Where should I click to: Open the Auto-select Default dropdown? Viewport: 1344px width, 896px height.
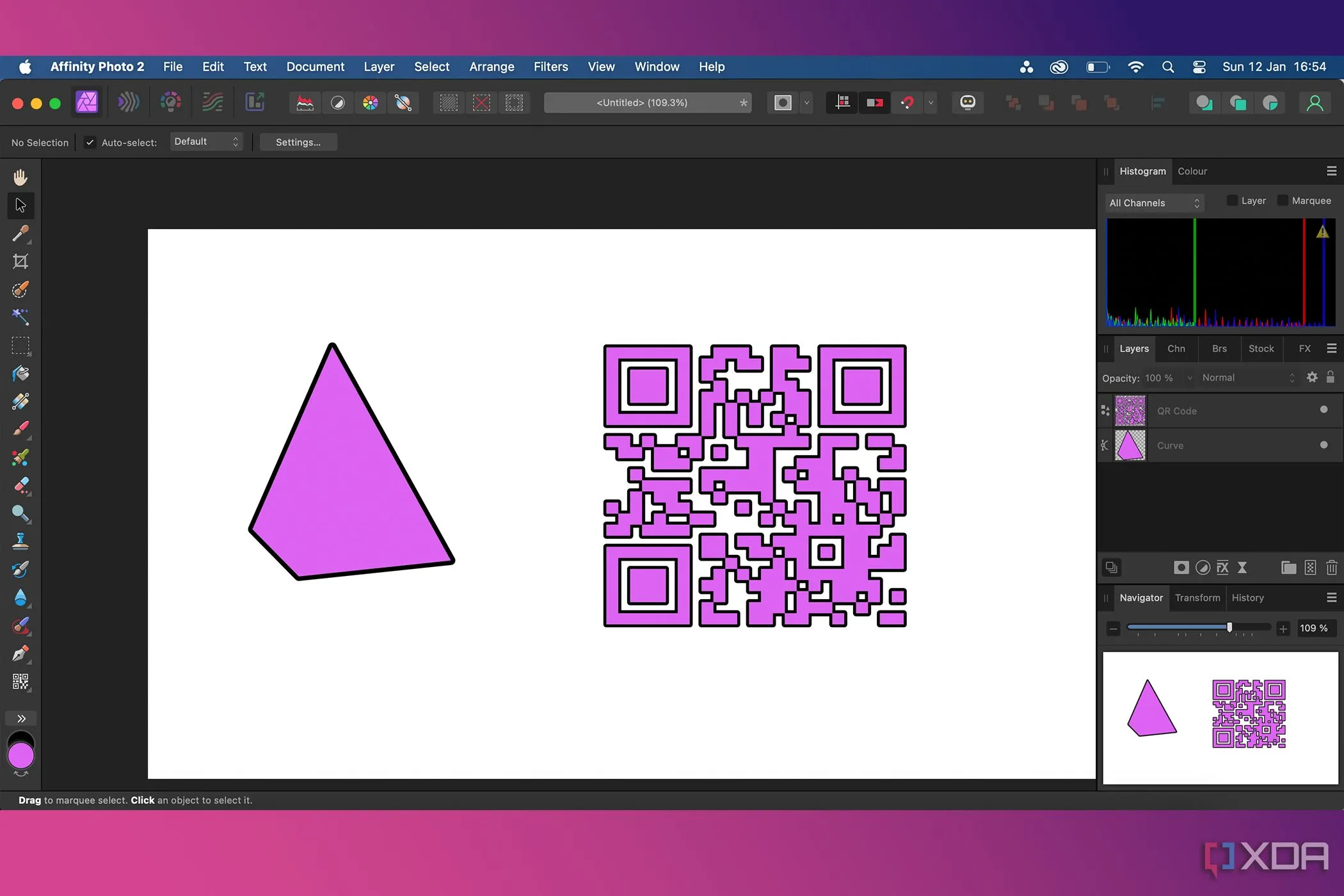coord(206,141)
